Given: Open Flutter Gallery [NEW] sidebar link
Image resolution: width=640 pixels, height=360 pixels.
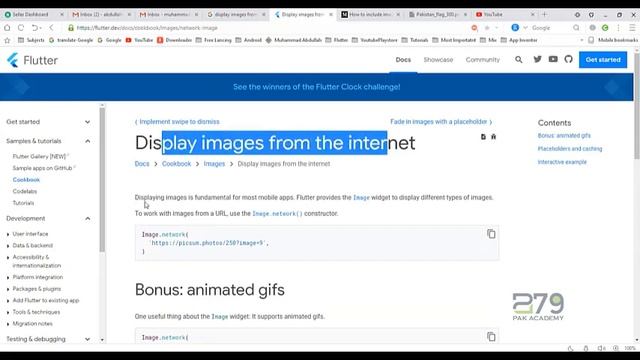Looking at the screenshot, I should 40,156.
